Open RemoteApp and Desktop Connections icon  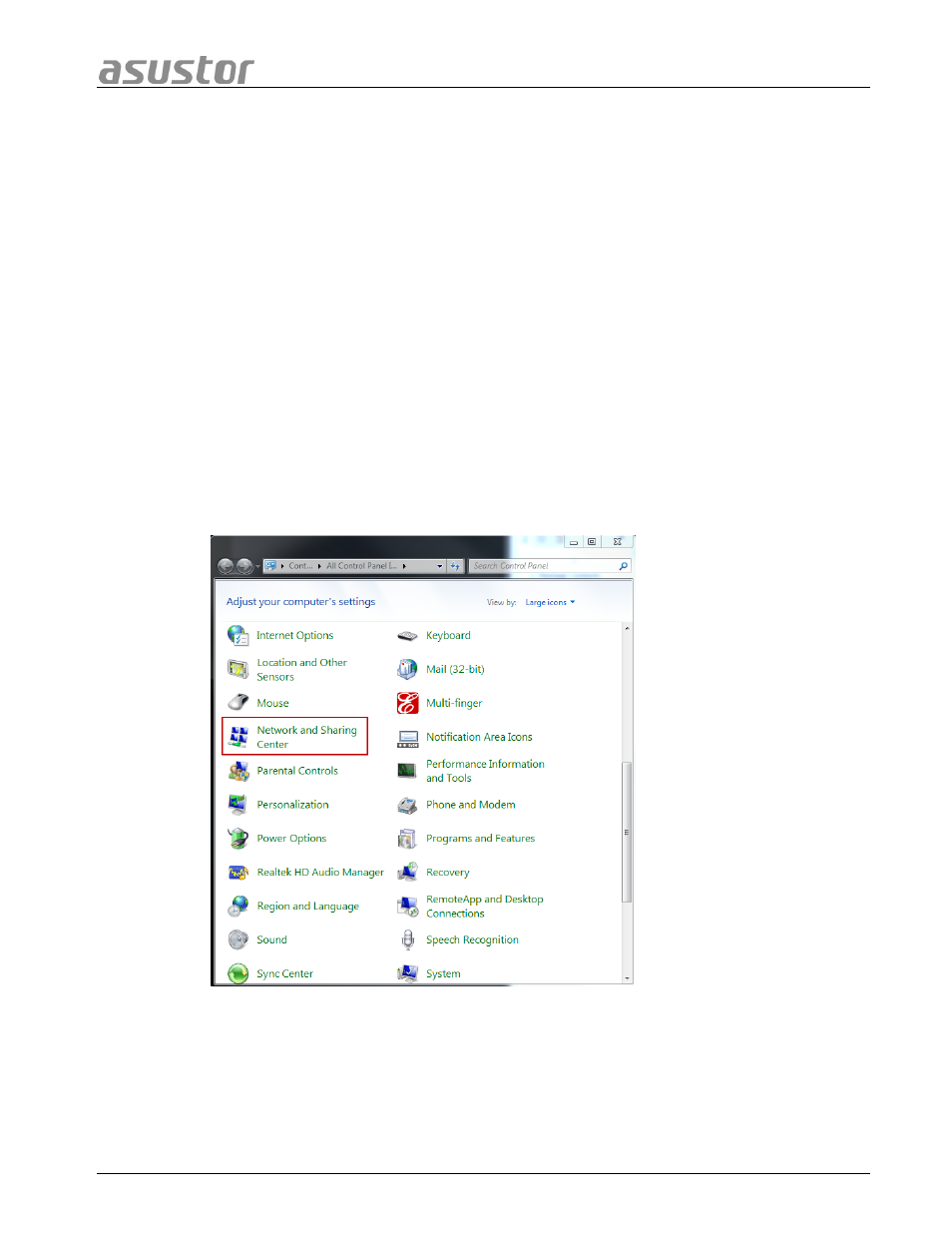(407, 907)
